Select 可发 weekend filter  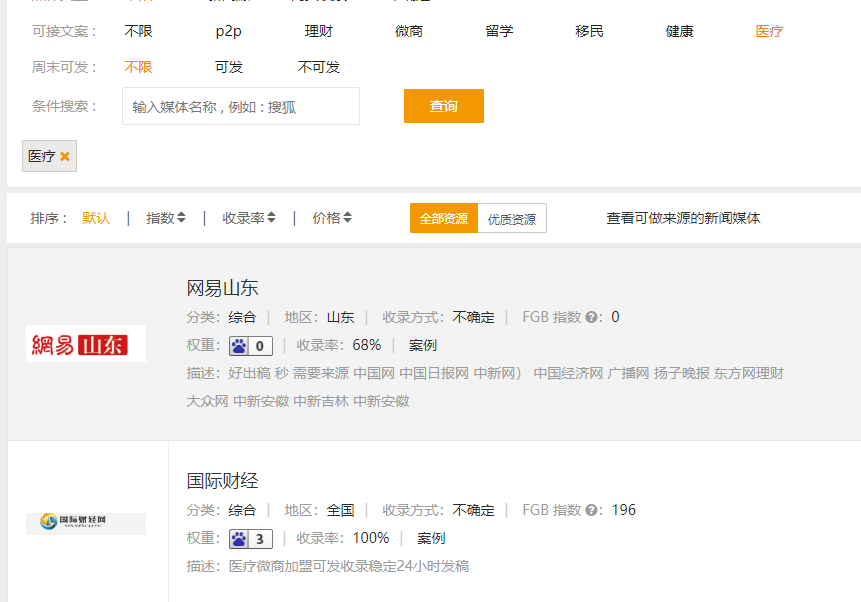click(228, 67)
